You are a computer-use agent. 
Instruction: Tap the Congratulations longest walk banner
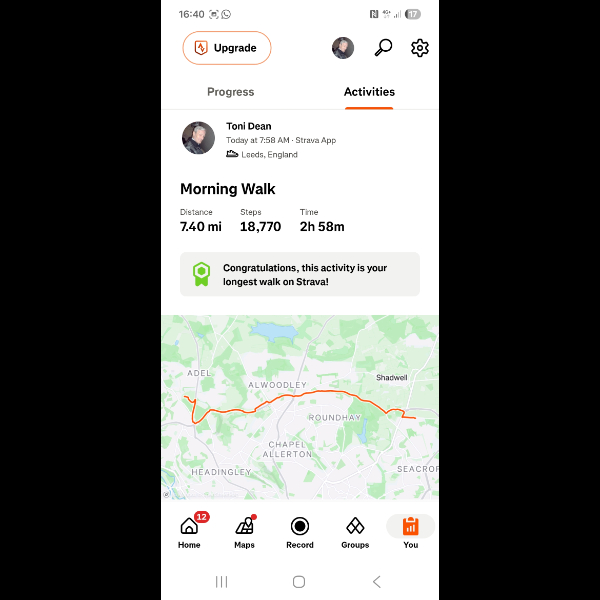tap(300, 274)
